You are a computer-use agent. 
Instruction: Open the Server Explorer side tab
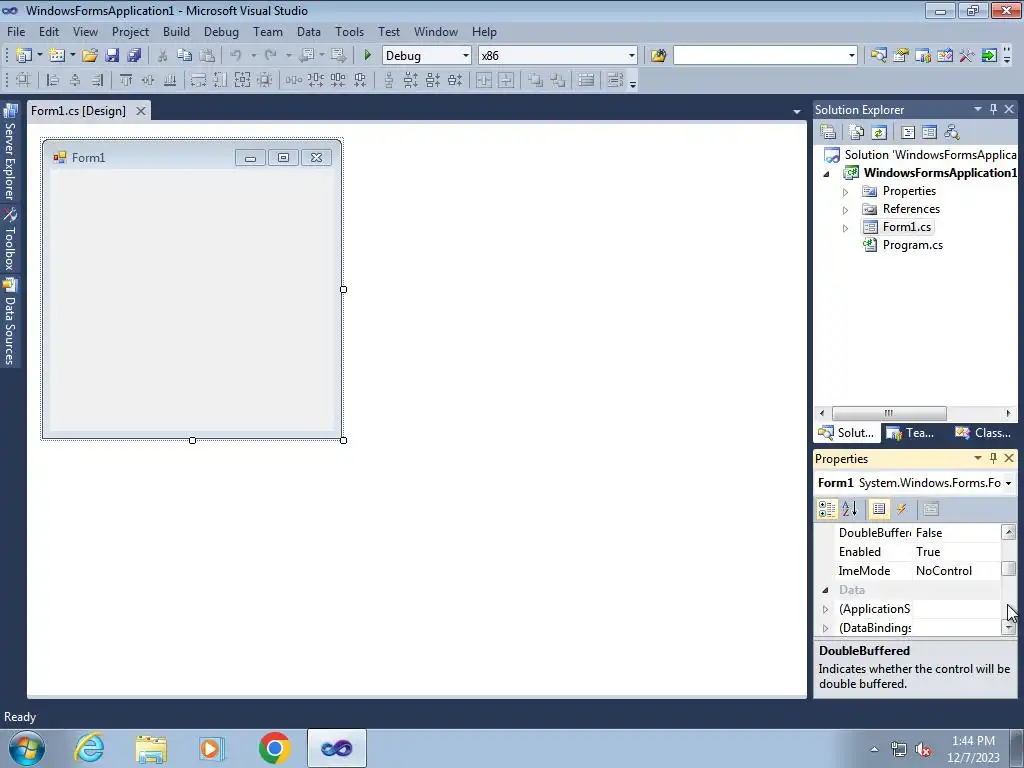pyautogui.click(x=10, y=153)
